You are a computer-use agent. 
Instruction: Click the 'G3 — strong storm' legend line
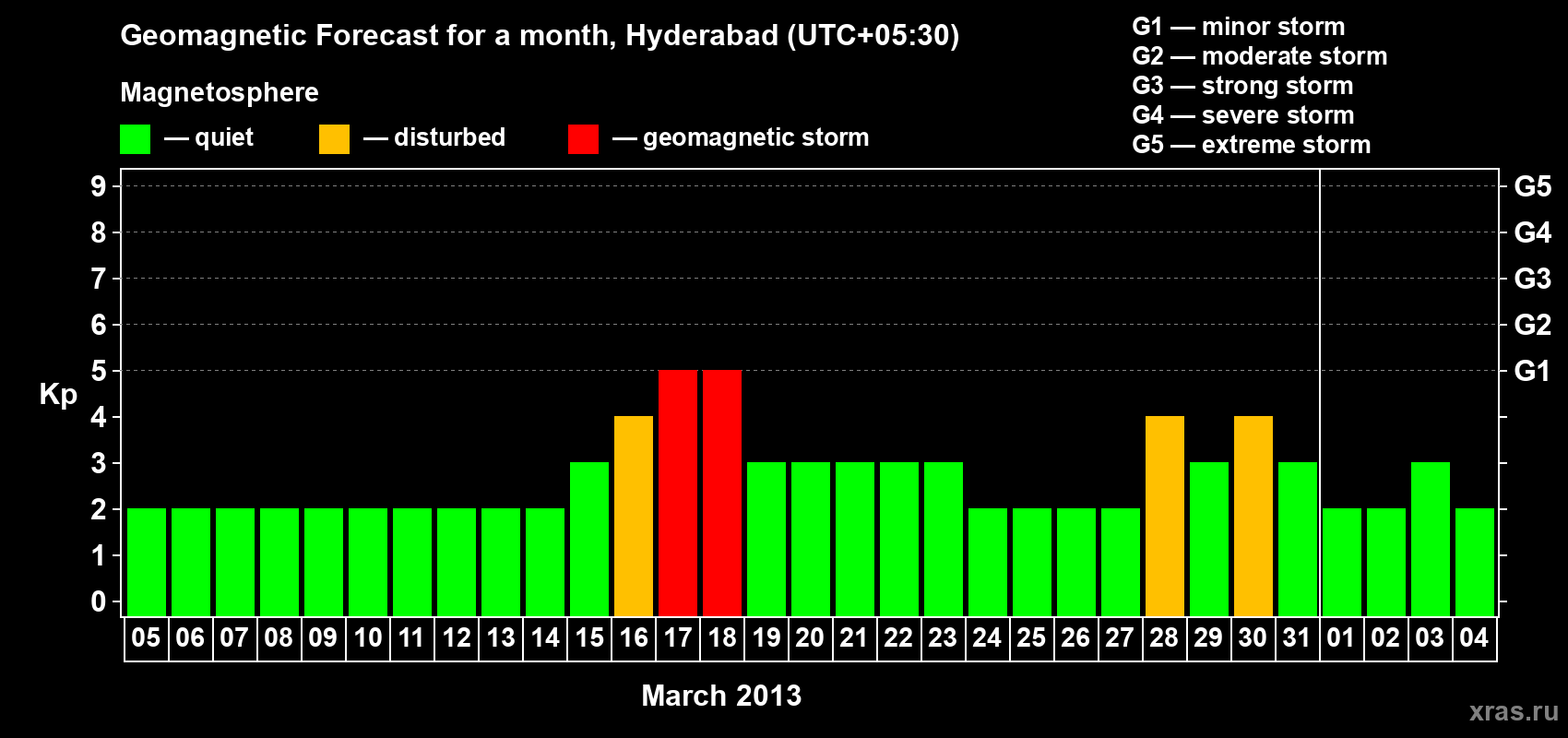[x=1242, y=86]
